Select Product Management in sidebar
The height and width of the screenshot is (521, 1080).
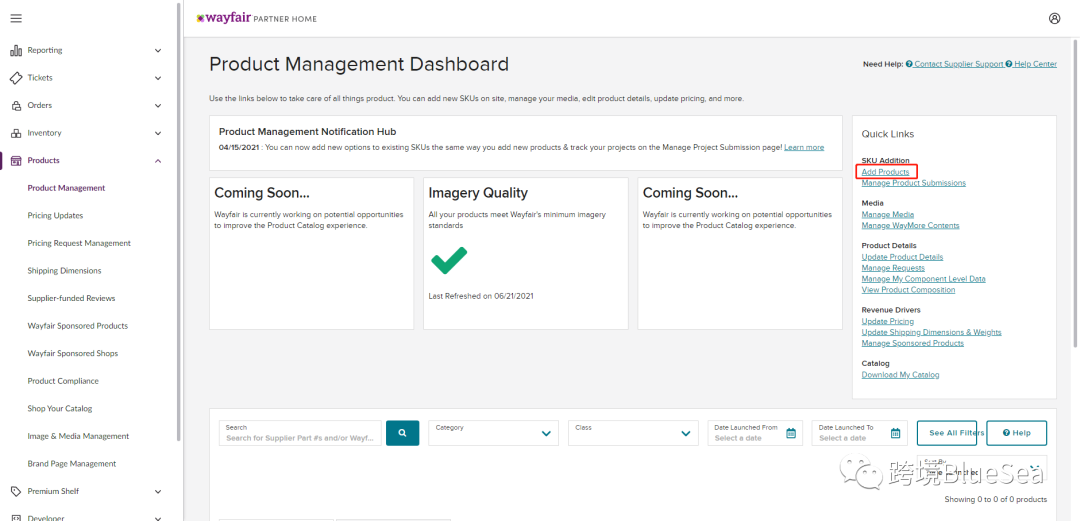click(x=66, y=188)
